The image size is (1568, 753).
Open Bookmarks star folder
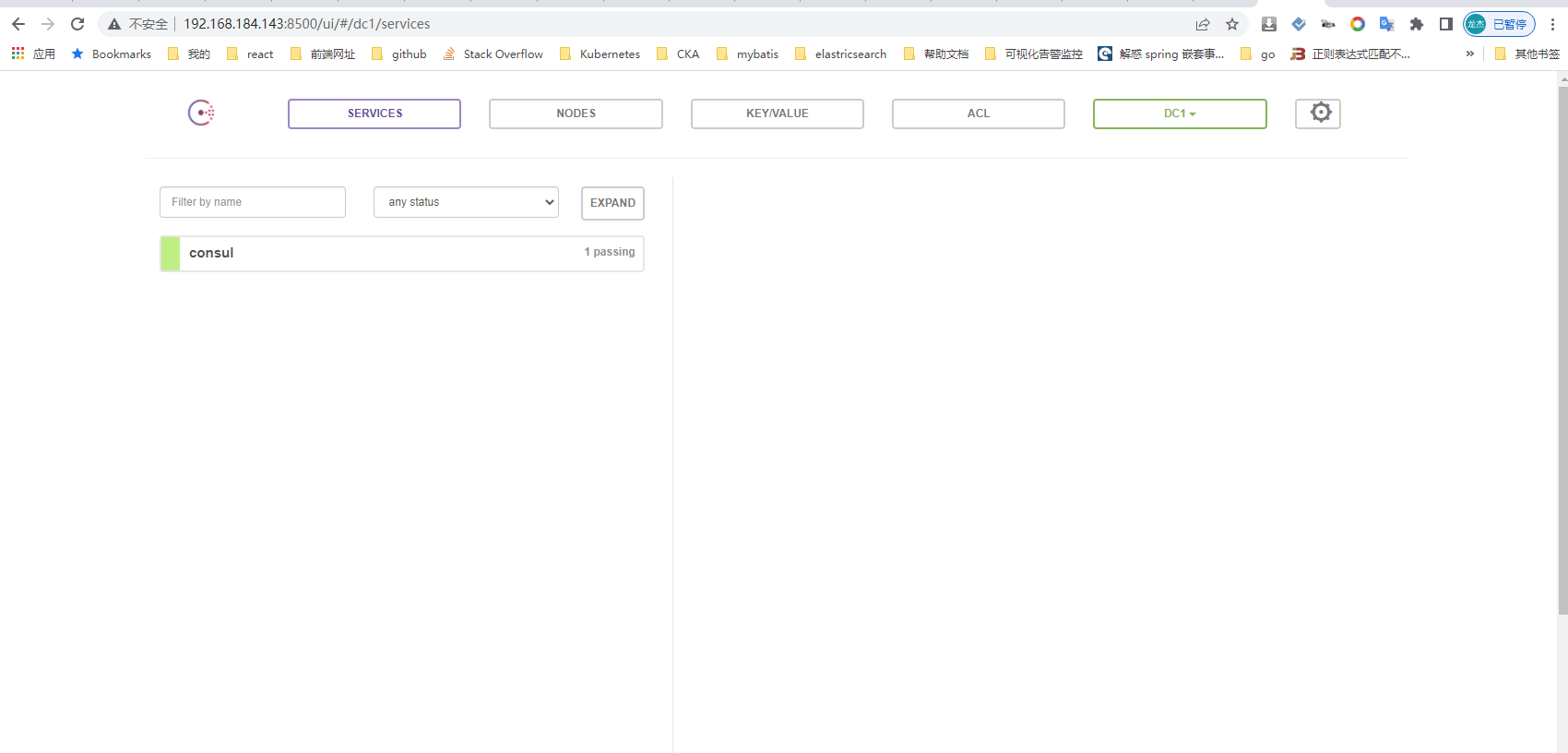pyautogui.click(x=112, y=54)
